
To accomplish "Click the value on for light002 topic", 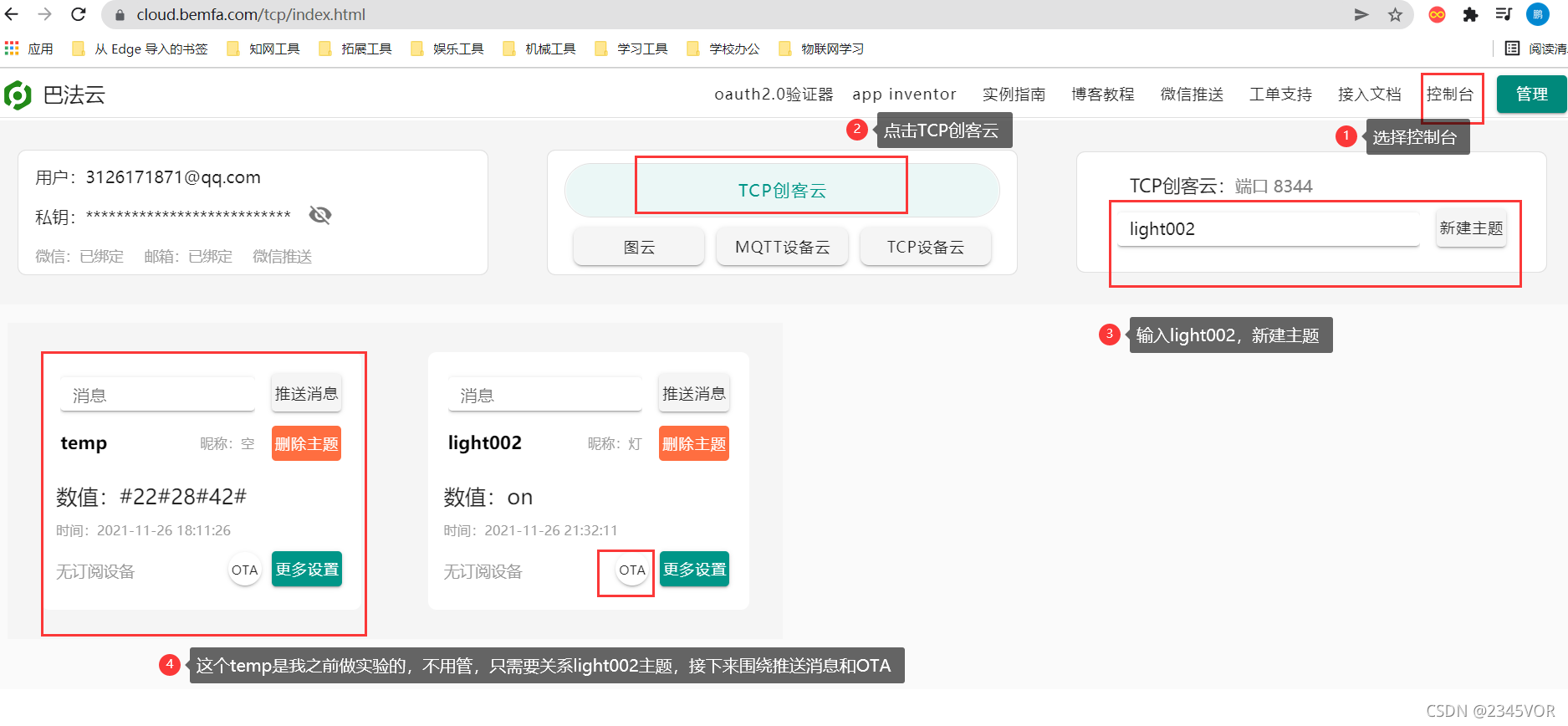I will pos(520,498).
